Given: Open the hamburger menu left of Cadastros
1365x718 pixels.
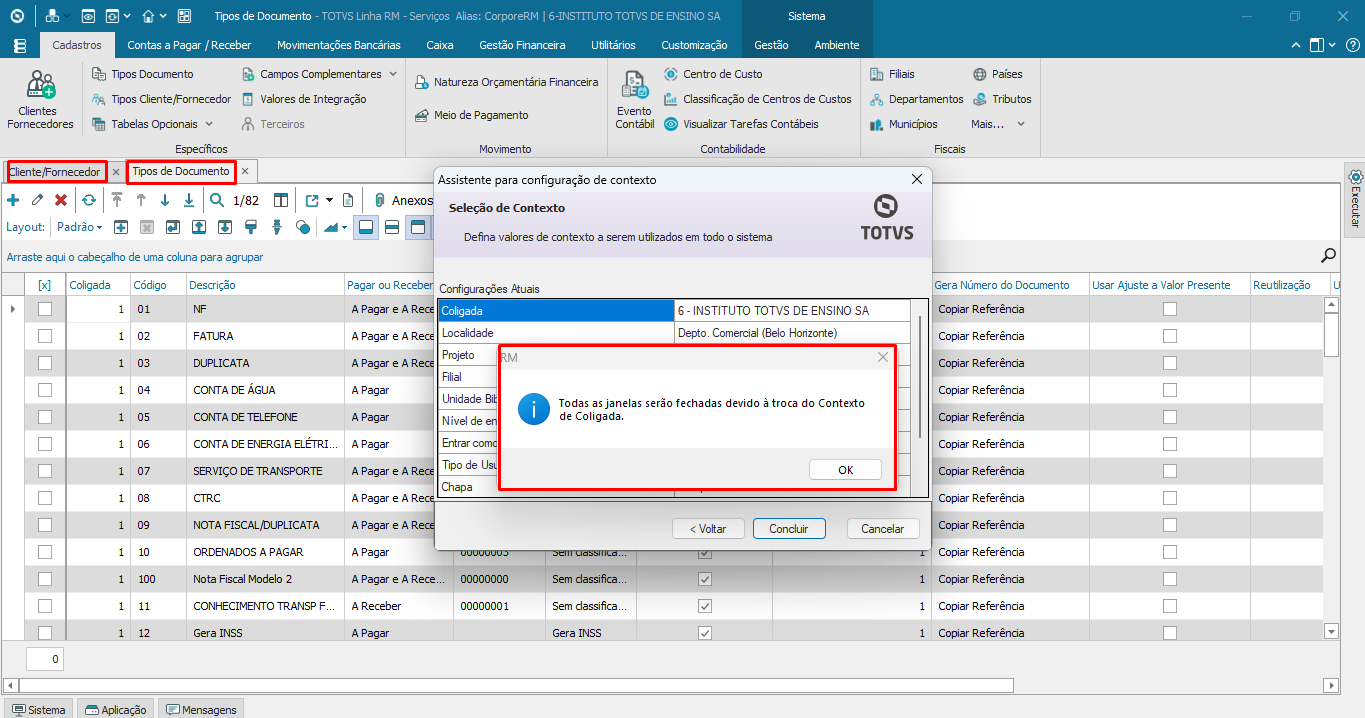Looking at the screenshot, I should [20, 45].
